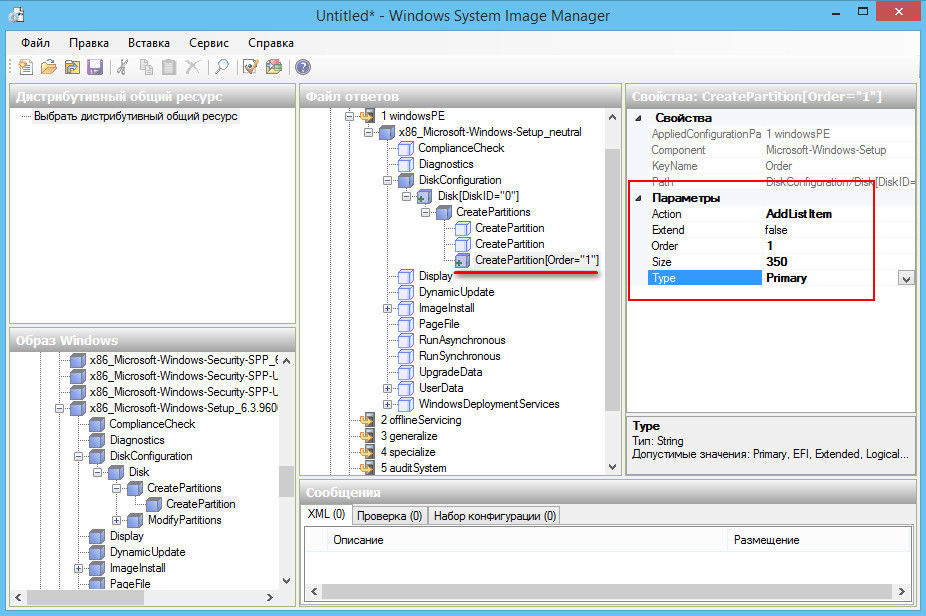Image resolution: width=926 pixels, height=616 pixels.
Task: Switch to the Проверка (0) tab
Action: coord(389,516)
